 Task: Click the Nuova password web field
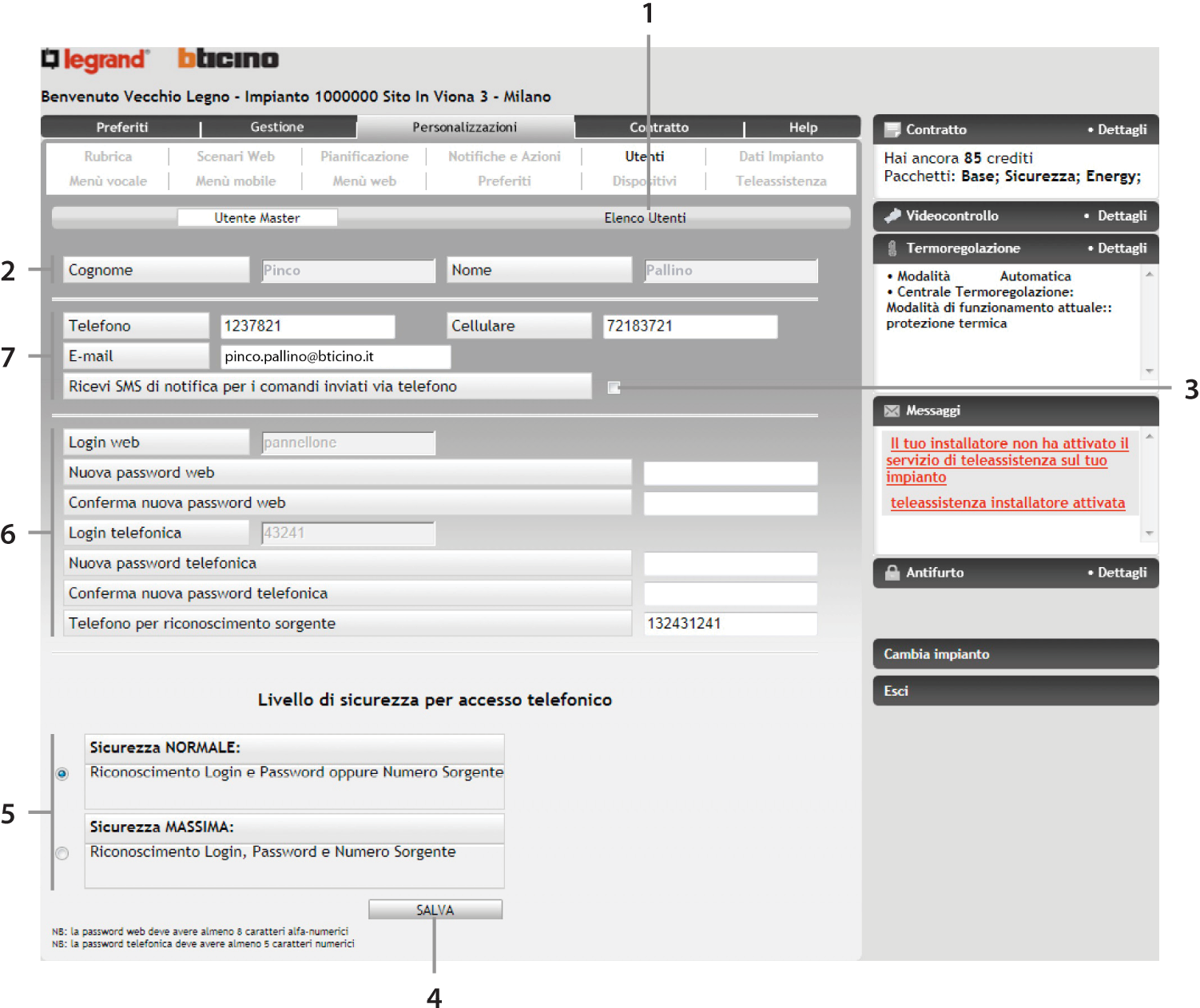click(730, 473)
